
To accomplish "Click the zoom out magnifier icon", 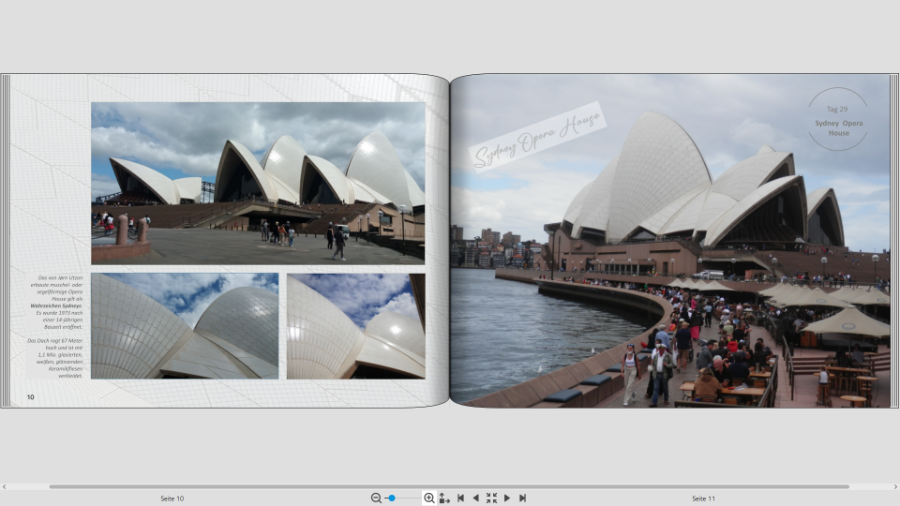I will (x=376, y=498).
